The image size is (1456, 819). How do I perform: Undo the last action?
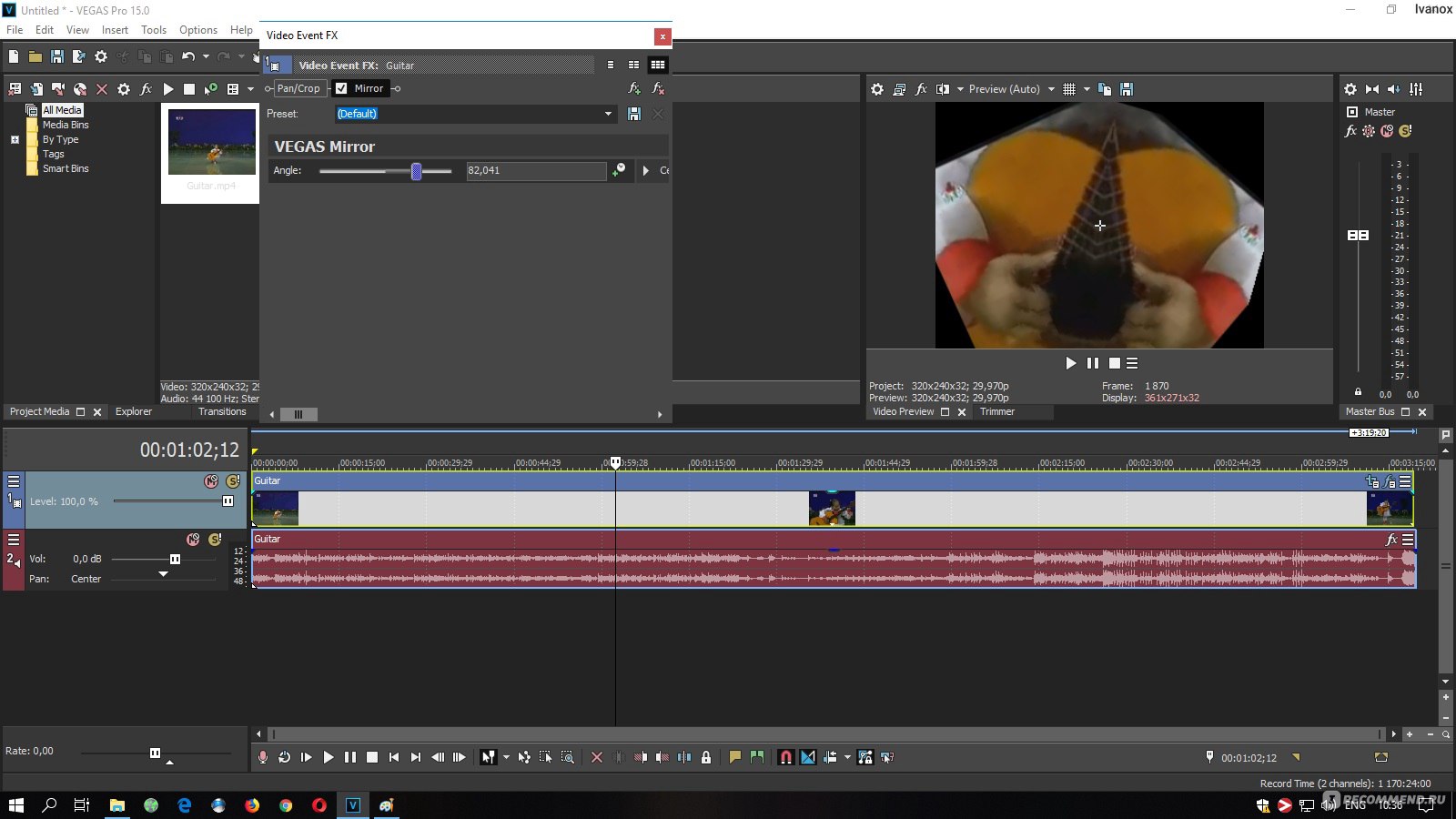click(x=188, y=56)
